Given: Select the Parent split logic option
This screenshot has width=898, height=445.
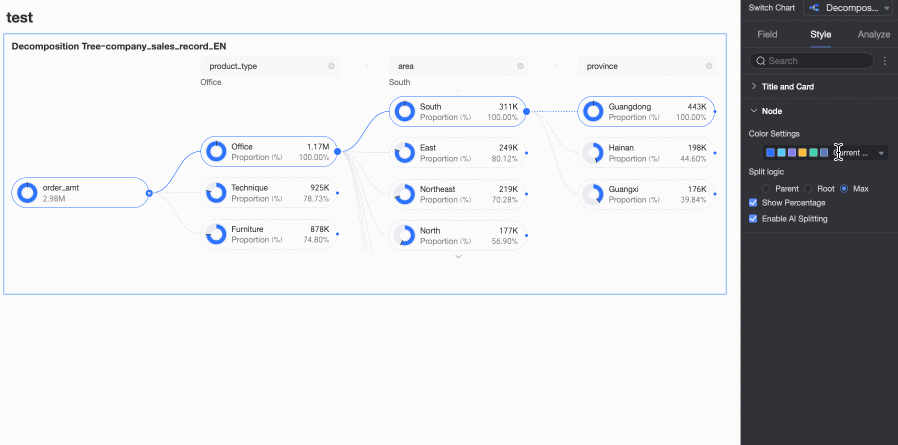Looking at the screenshot, I should (x=766, y=188).
